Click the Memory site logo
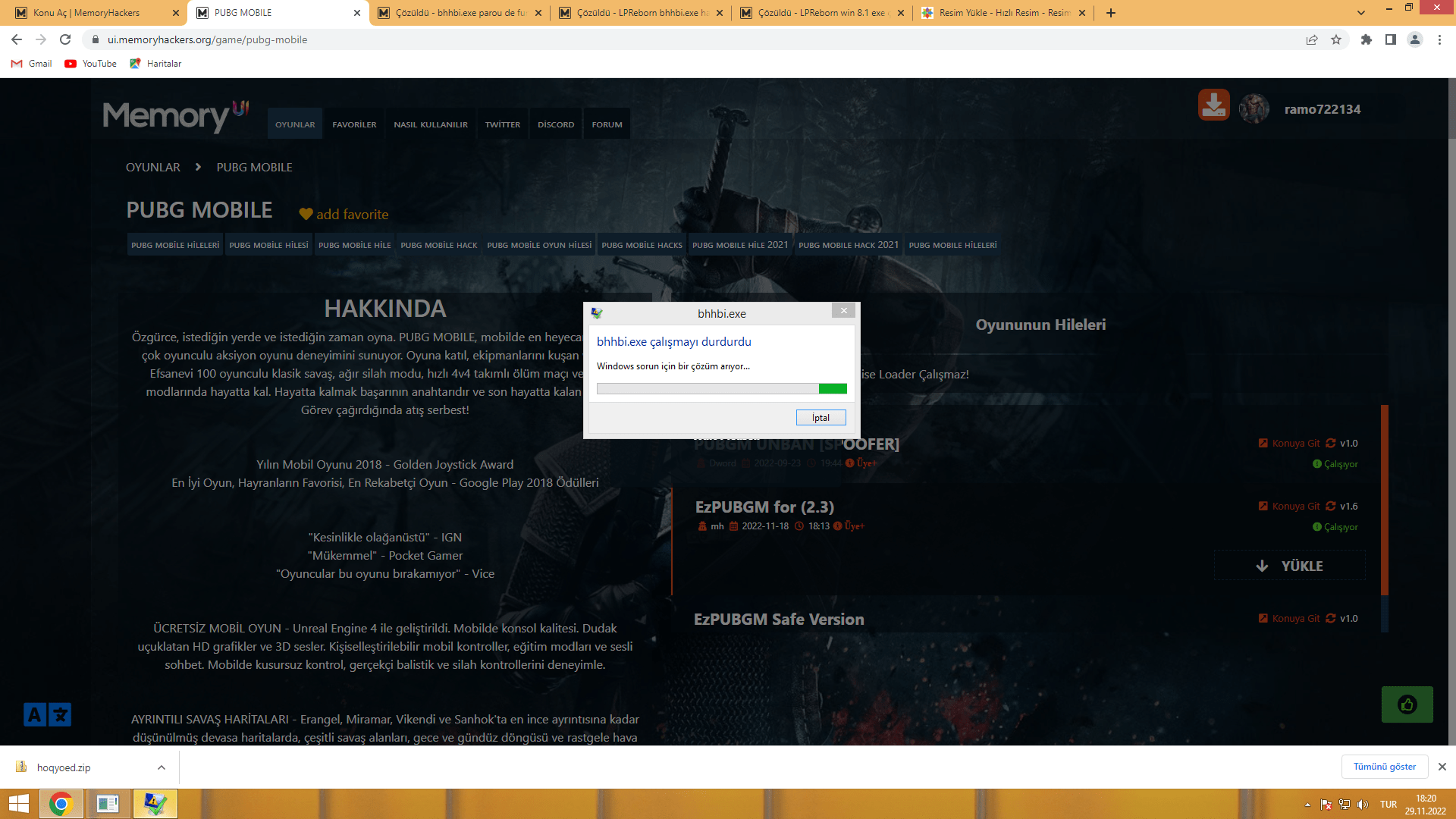 coord(176,115)
